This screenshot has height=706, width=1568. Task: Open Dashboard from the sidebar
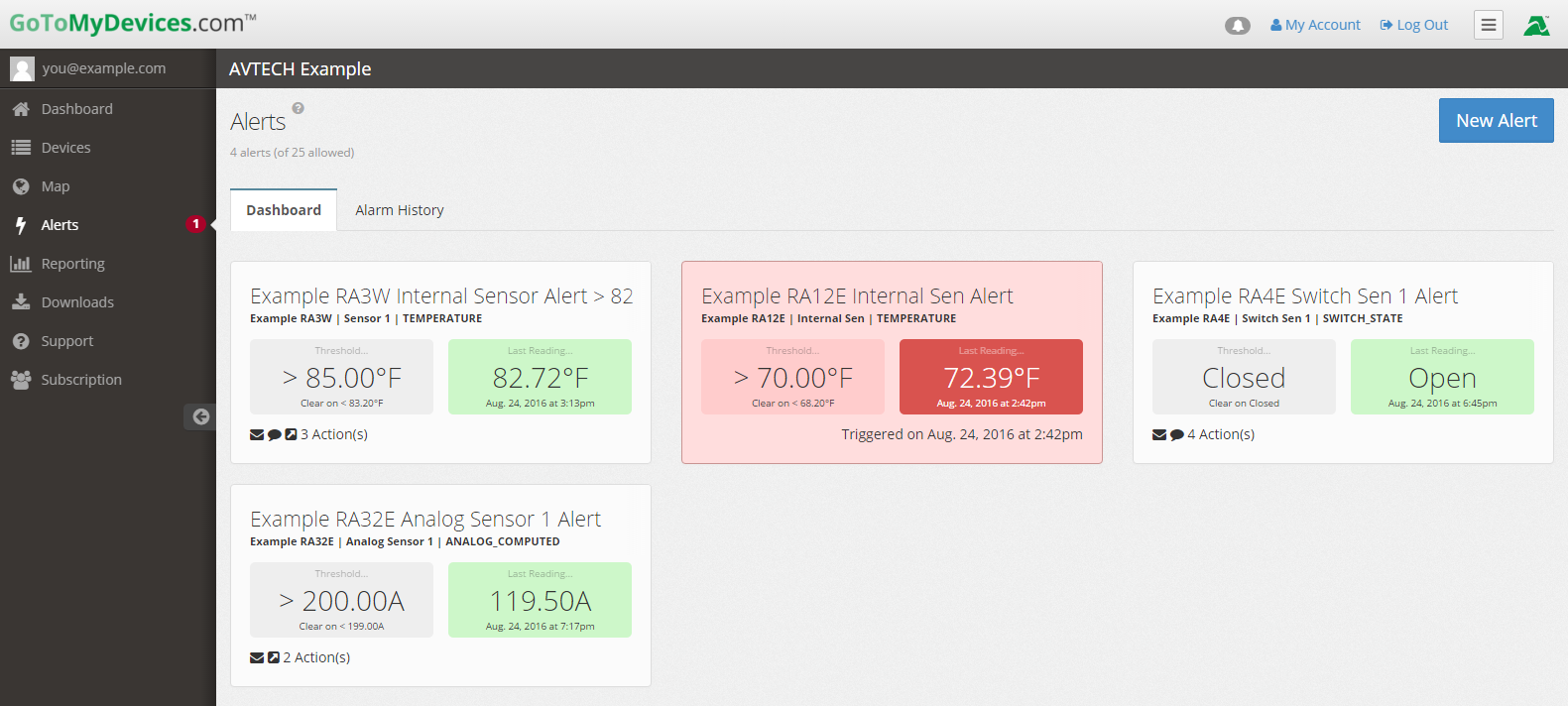(x=76, y=109)
